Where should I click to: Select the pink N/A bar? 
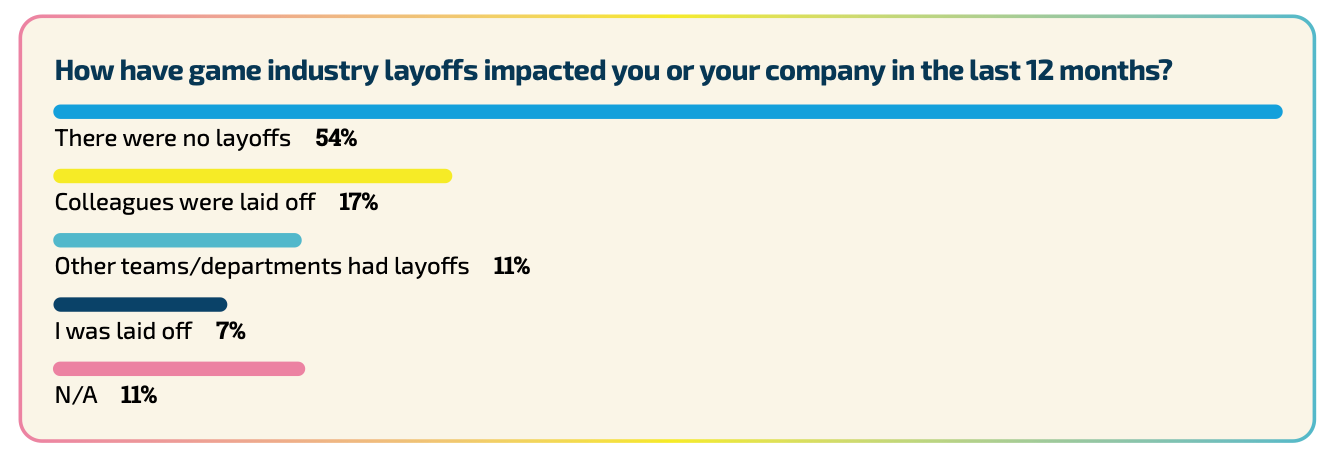pyautogui.click(x=178, y=369)
